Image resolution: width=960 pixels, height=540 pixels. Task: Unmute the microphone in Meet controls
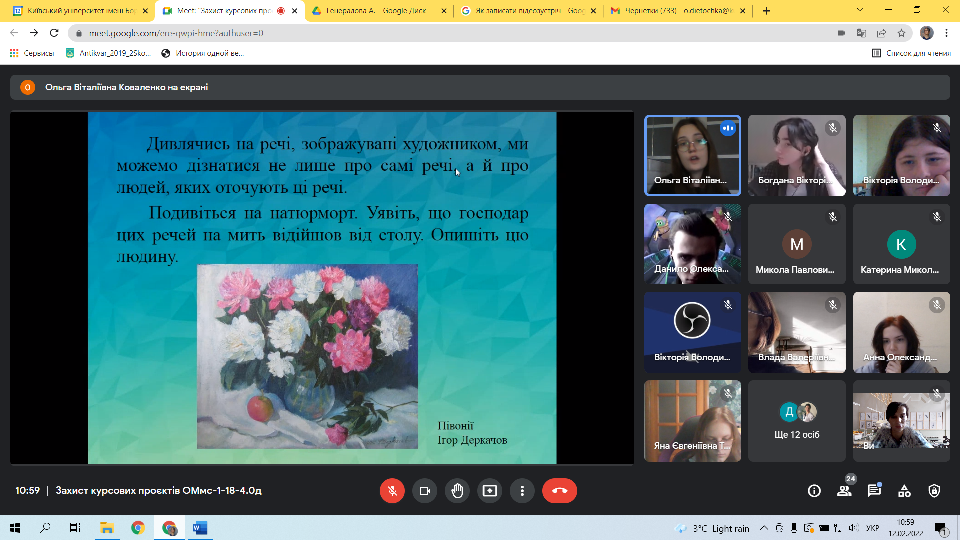tap(392, 491)
